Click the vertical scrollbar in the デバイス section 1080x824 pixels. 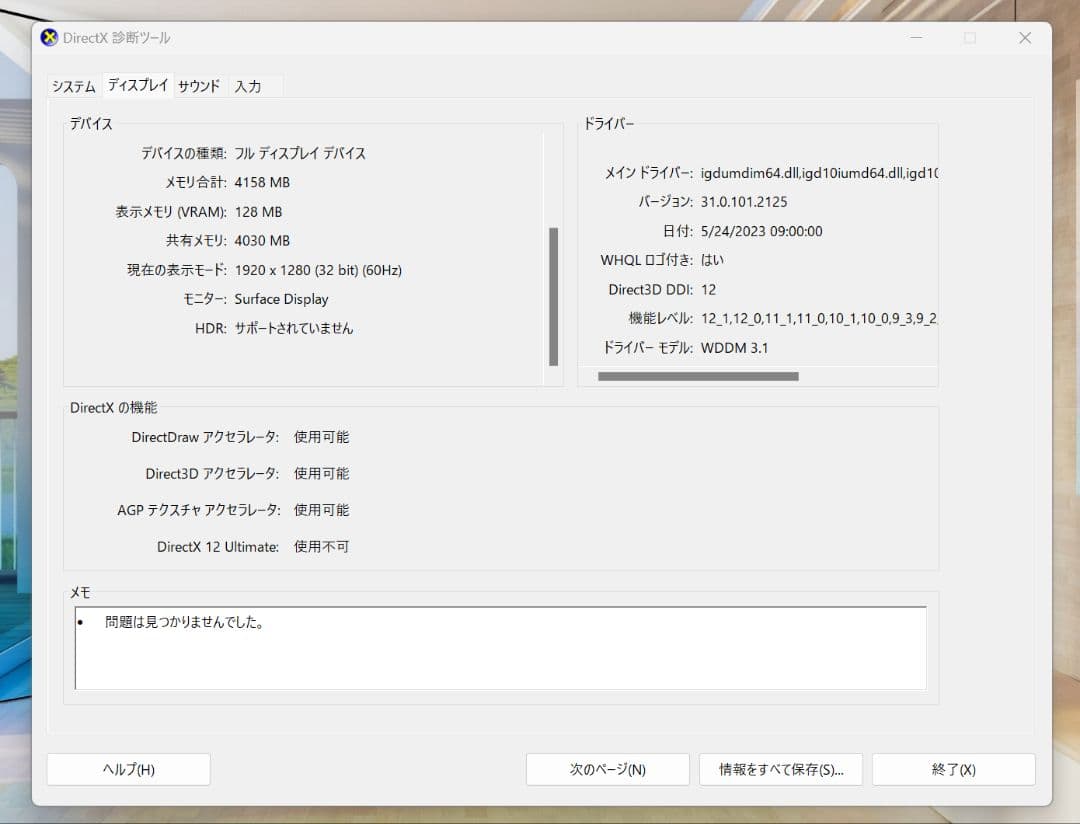coord(553,295)
